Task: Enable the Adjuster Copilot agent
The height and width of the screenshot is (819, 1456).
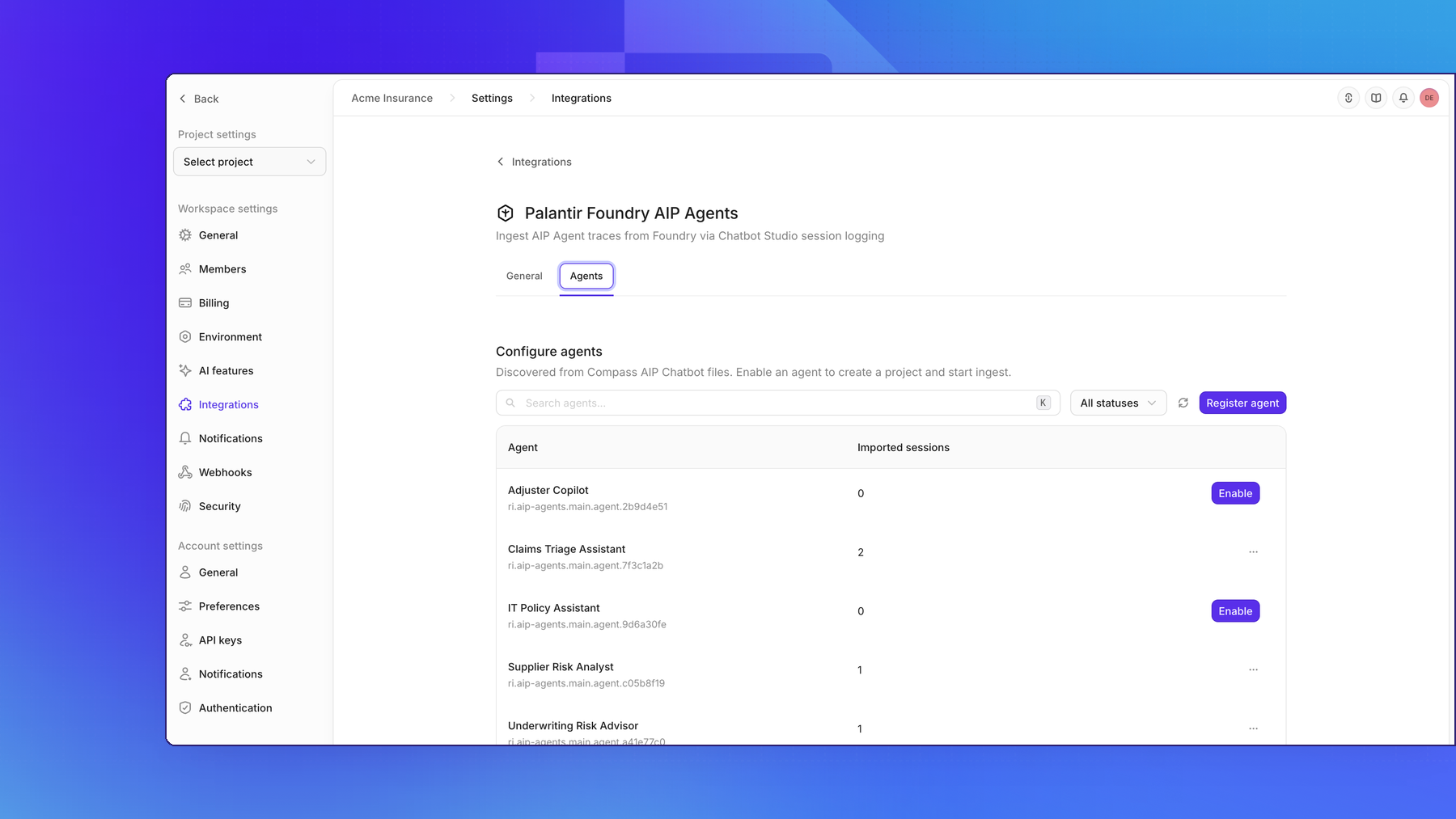Action: click(1235, 493)
